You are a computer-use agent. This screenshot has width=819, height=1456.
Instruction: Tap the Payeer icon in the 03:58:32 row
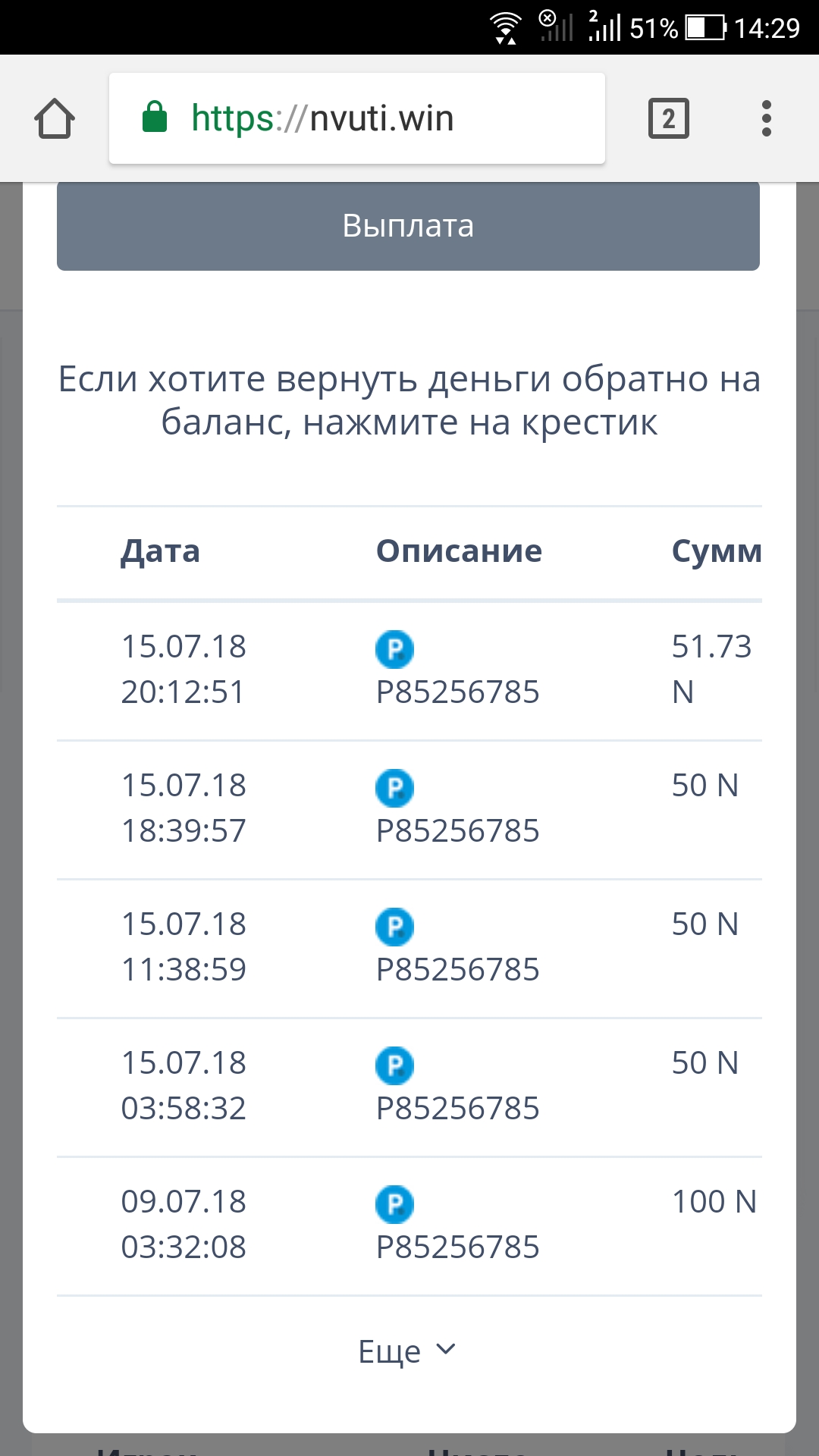394,1065
